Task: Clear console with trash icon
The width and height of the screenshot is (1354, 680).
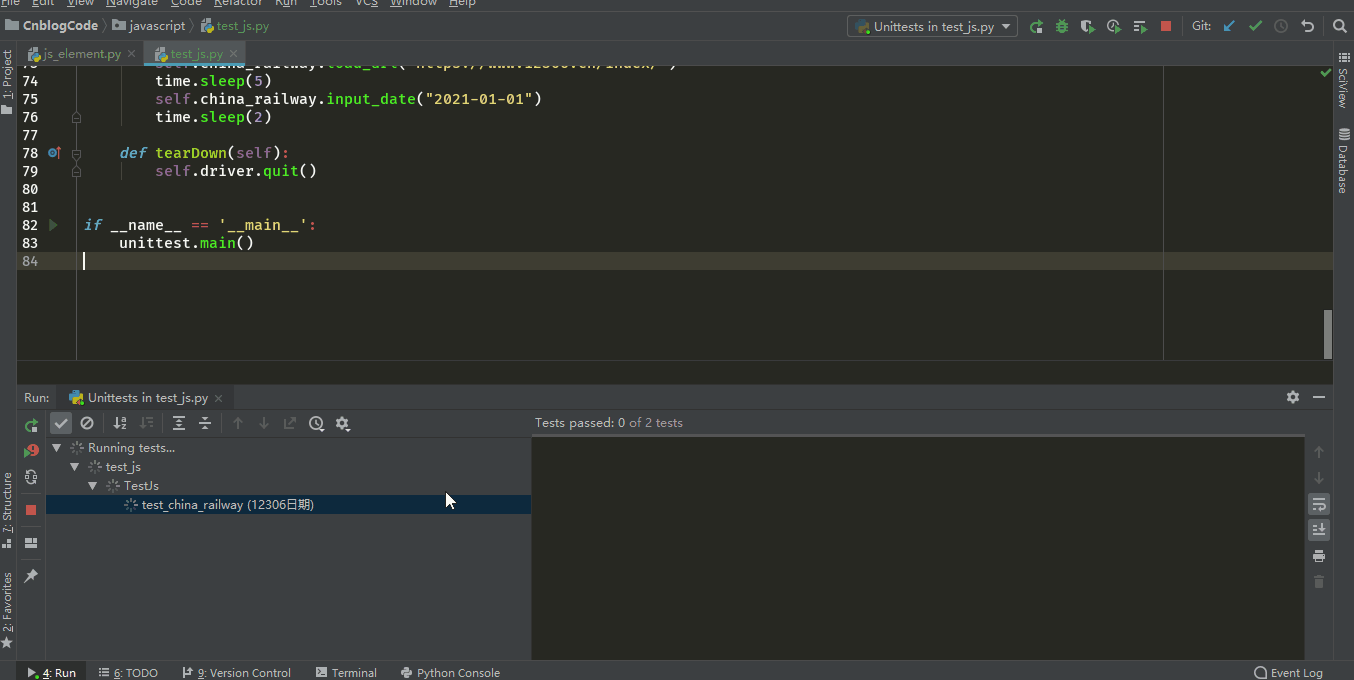Action: tap(1319, 582)
